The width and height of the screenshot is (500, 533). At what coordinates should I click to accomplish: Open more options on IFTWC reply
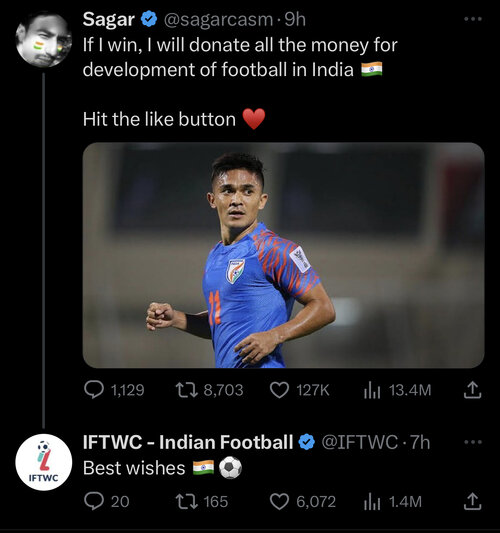click(473, 442)
